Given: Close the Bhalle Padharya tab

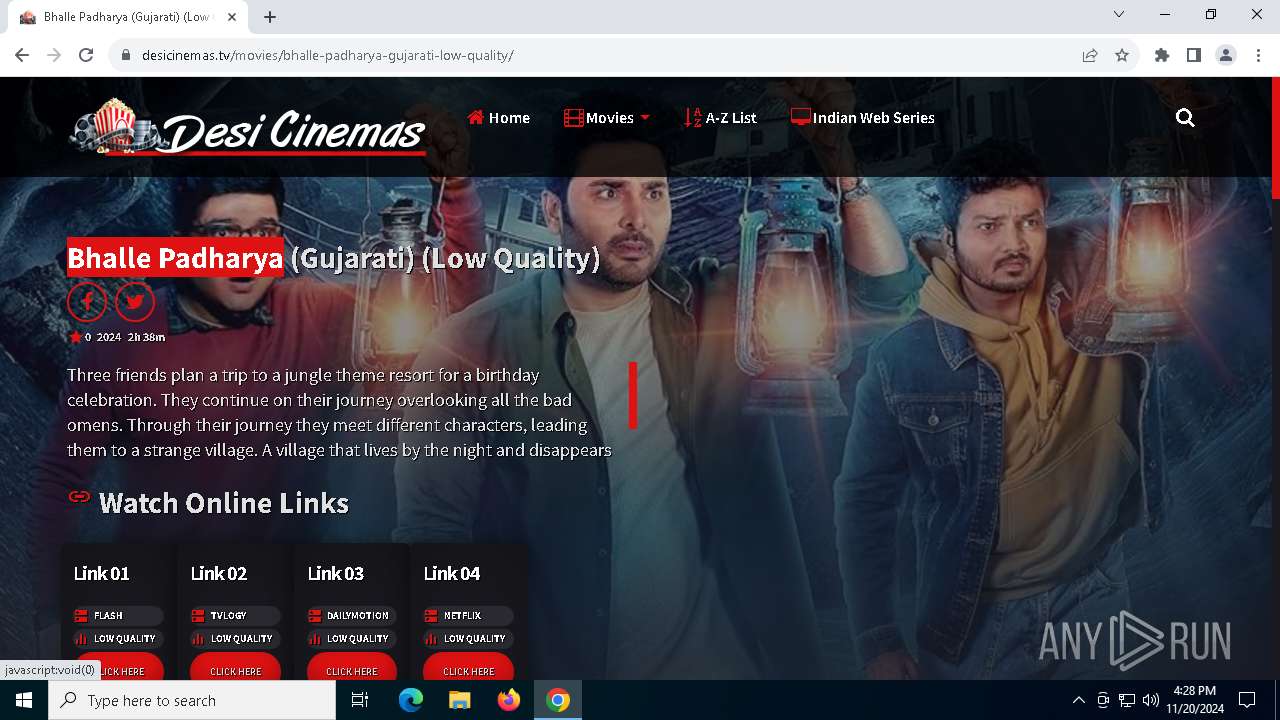Looking at the screenshot, I should [x=232, y=17].
